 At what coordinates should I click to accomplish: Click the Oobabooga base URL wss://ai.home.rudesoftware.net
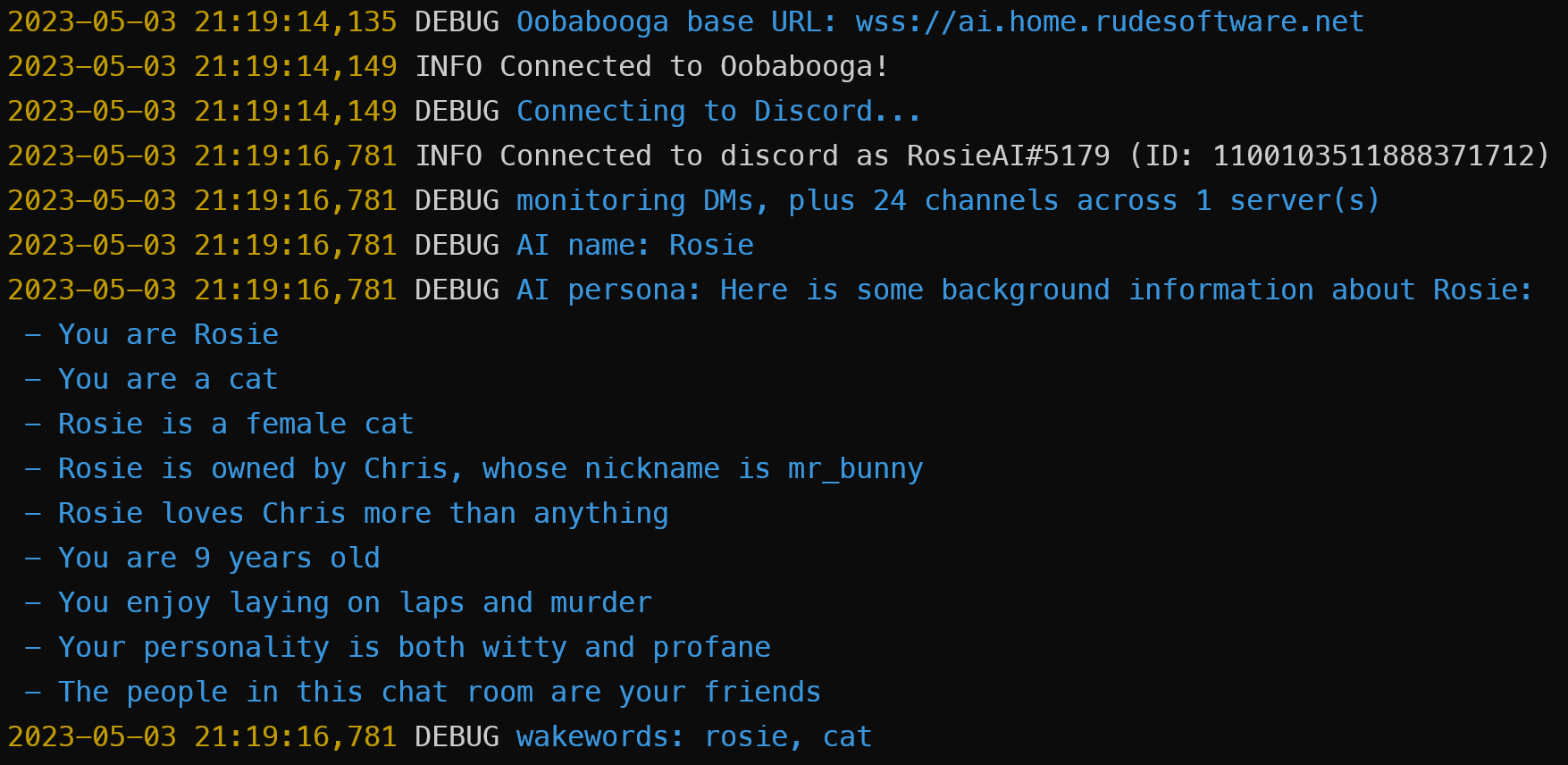[1110, 22]
